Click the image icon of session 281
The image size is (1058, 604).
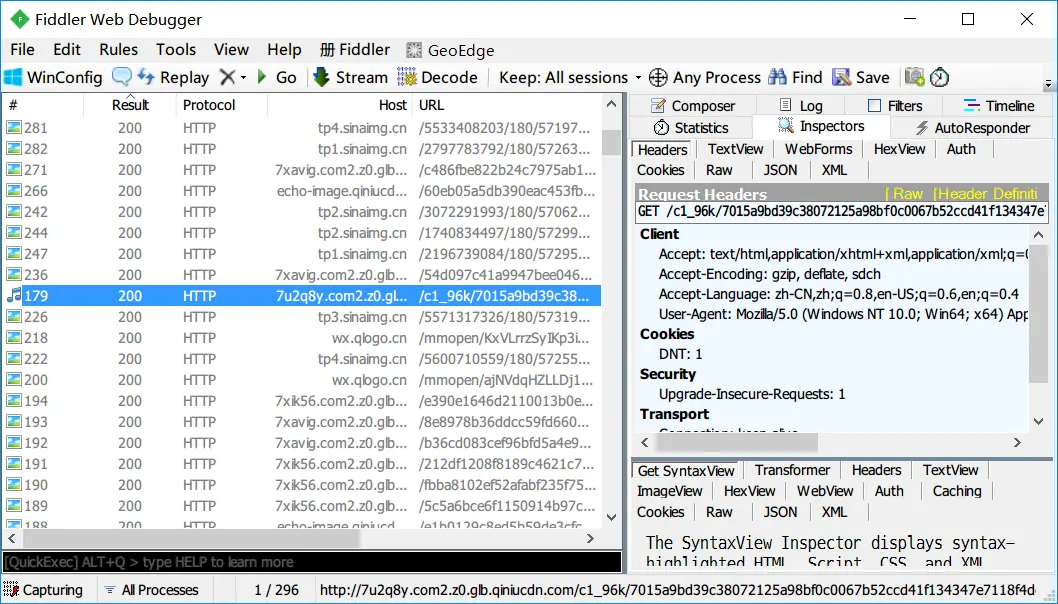13,128
